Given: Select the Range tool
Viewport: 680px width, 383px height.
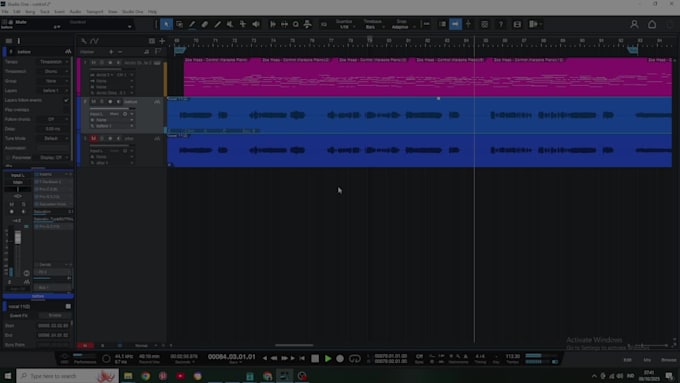Looking at the screenshot, I should 179,24.
